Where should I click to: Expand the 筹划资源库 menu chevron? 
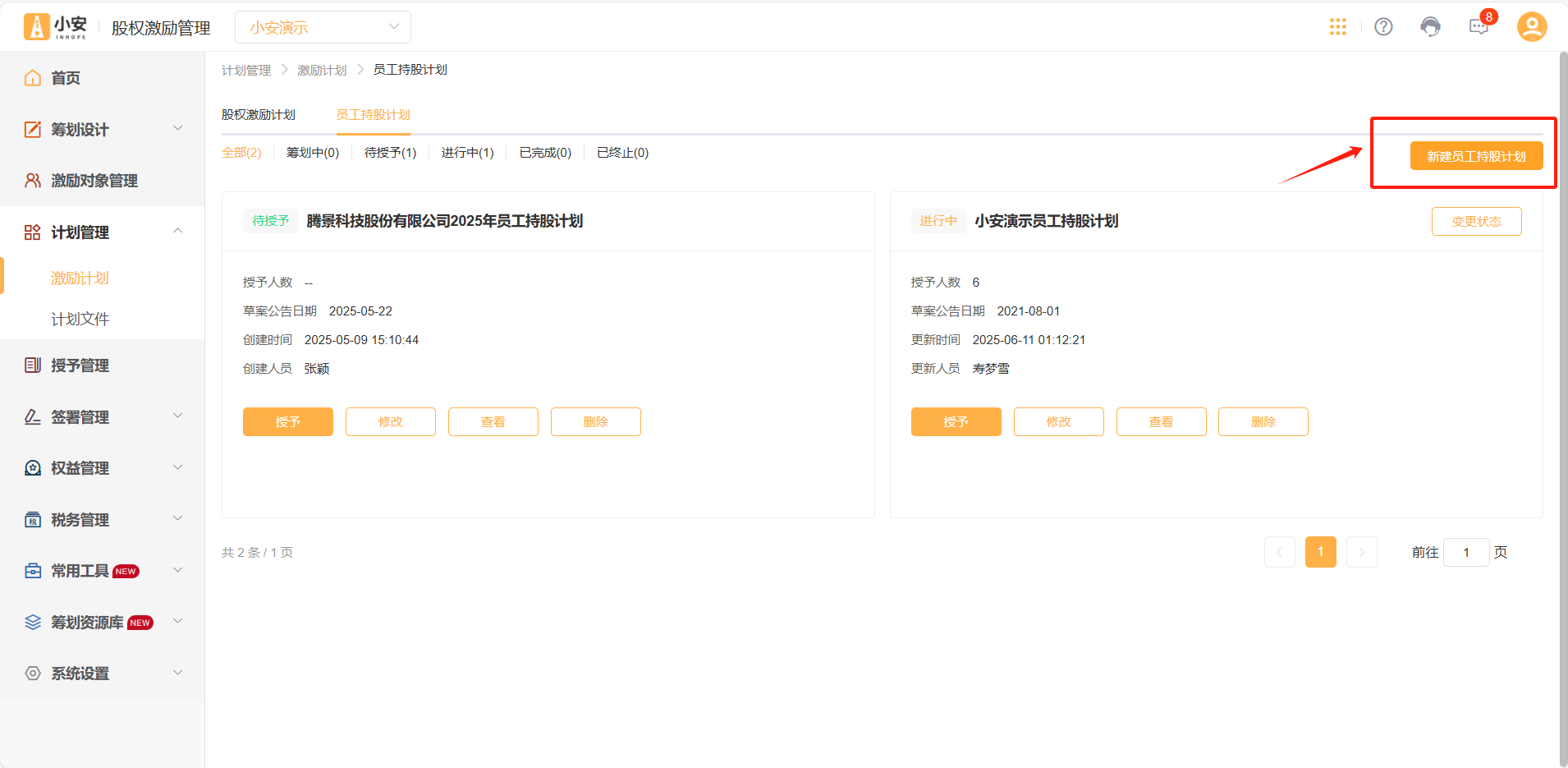(x=178, y=621)
